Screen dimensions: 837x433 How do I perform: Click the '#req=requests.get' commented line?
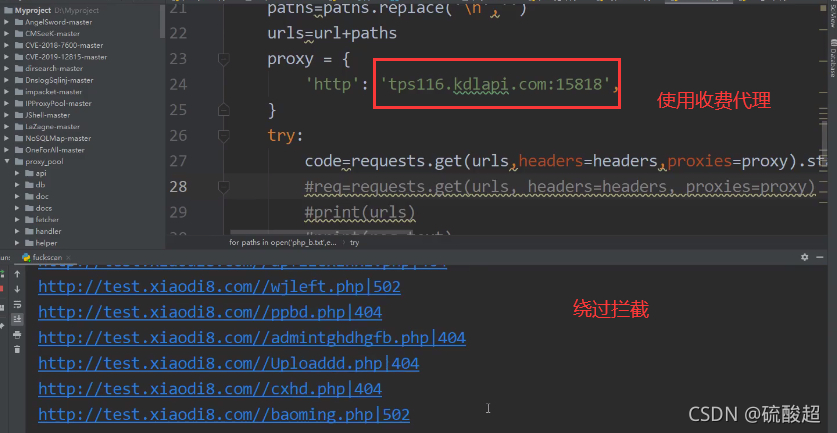560,187
